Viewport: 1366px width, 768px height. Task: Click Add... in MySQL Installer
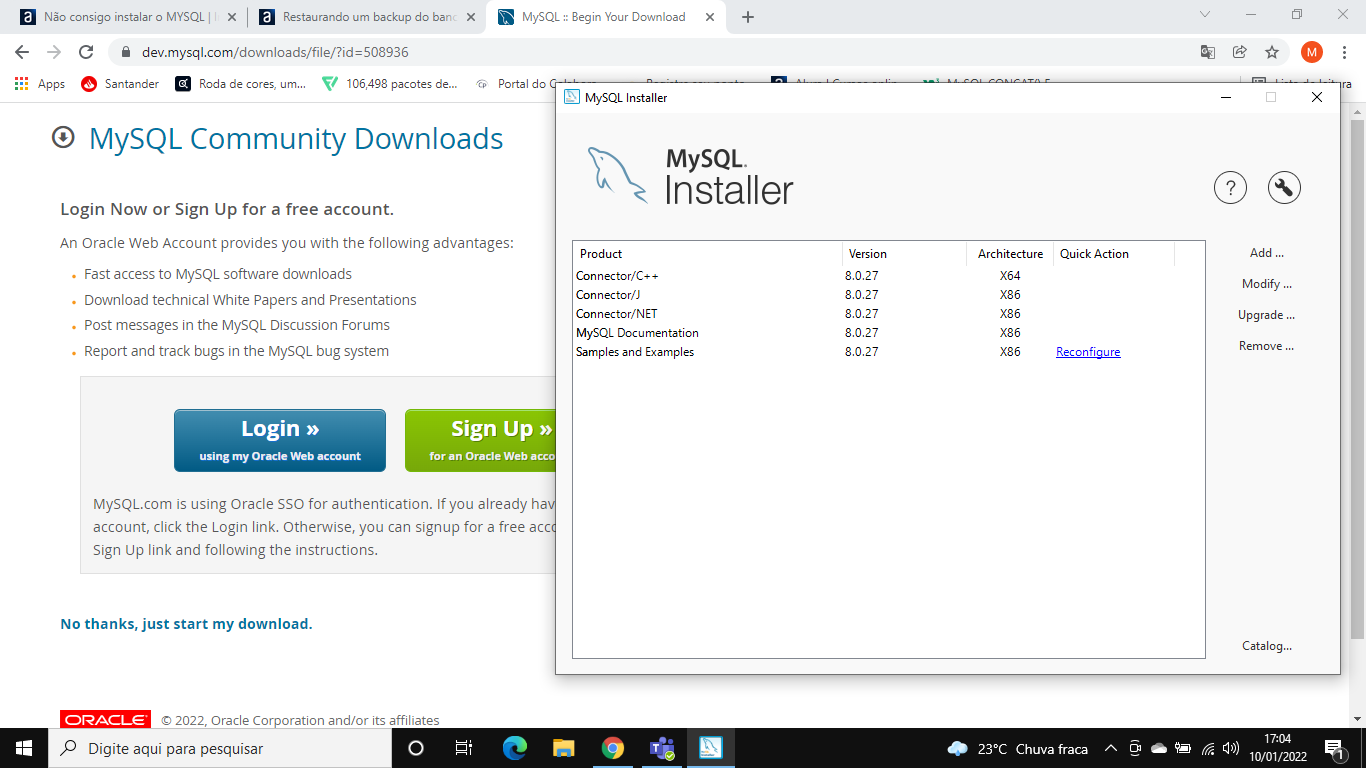1267,253
